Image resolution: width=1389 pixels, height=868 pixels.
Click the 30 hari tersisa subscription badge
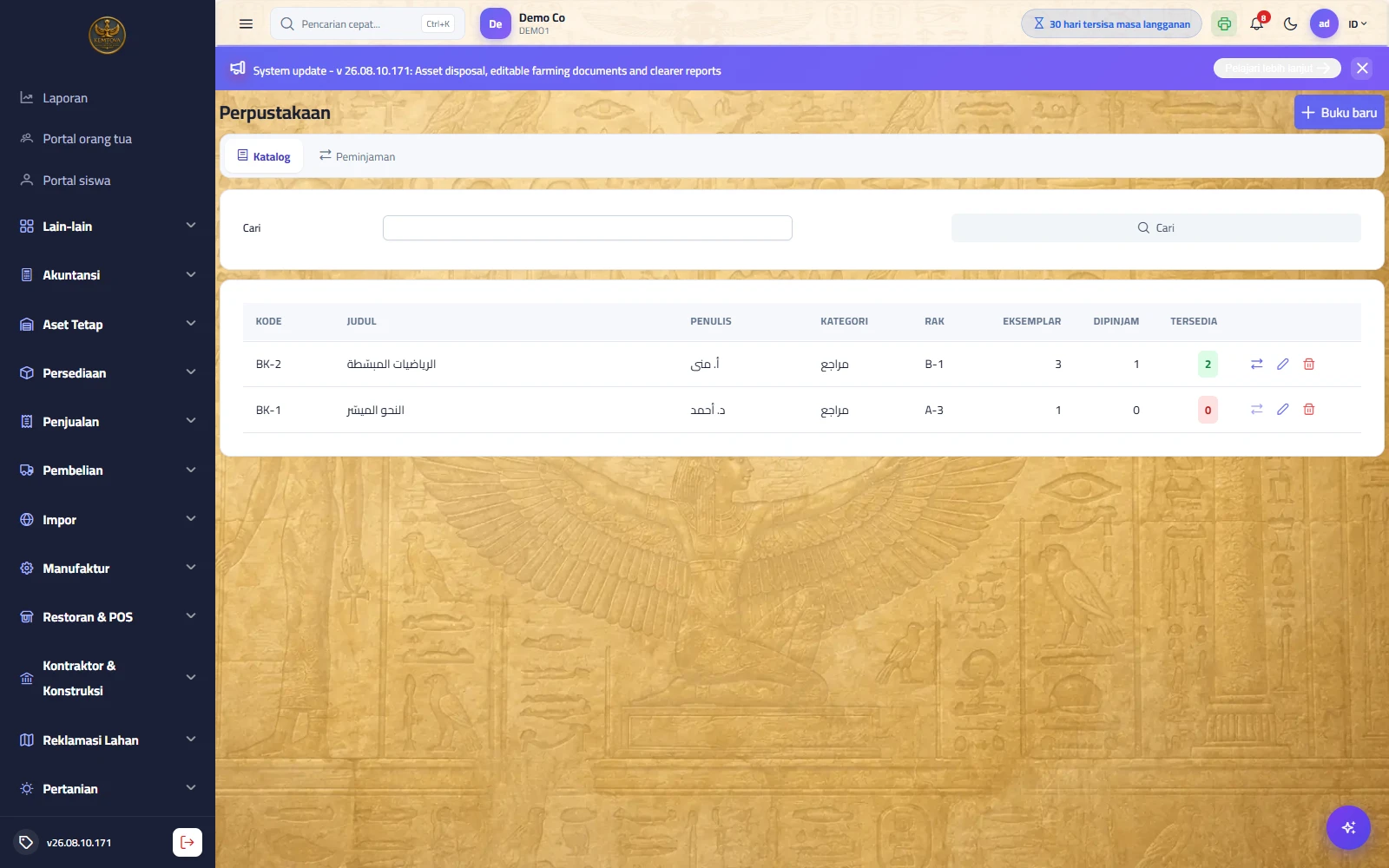pos(1111,24)
